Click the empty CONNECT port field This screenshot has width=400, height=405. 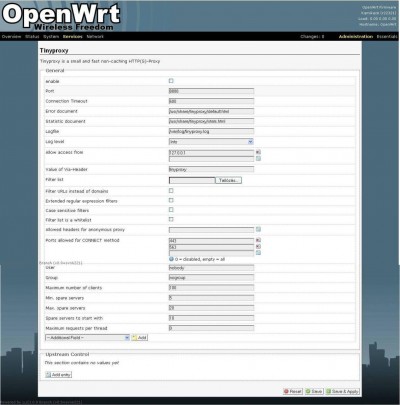[x=211, y=253]
